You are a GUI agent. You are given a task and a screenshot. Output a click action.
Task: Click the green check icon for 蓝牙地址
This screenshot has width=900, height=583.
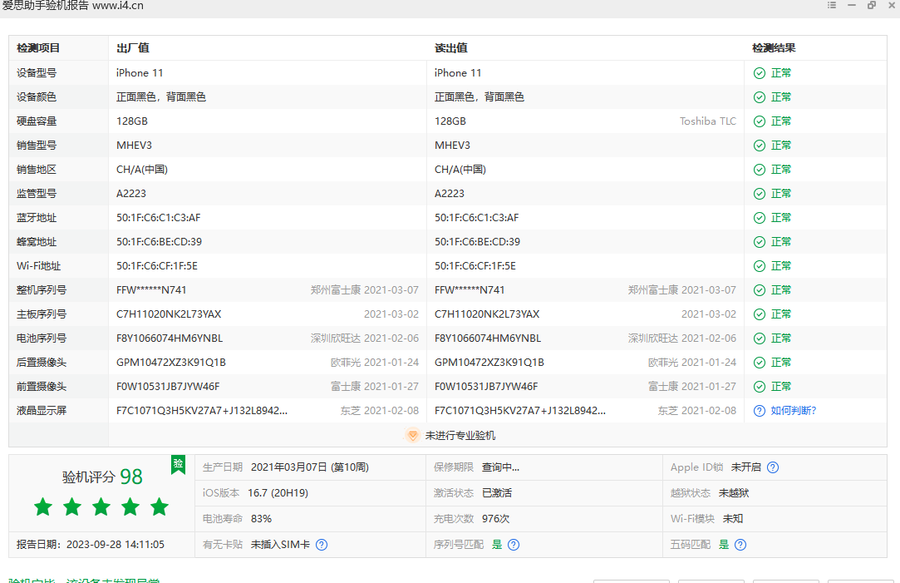[759, 218]
